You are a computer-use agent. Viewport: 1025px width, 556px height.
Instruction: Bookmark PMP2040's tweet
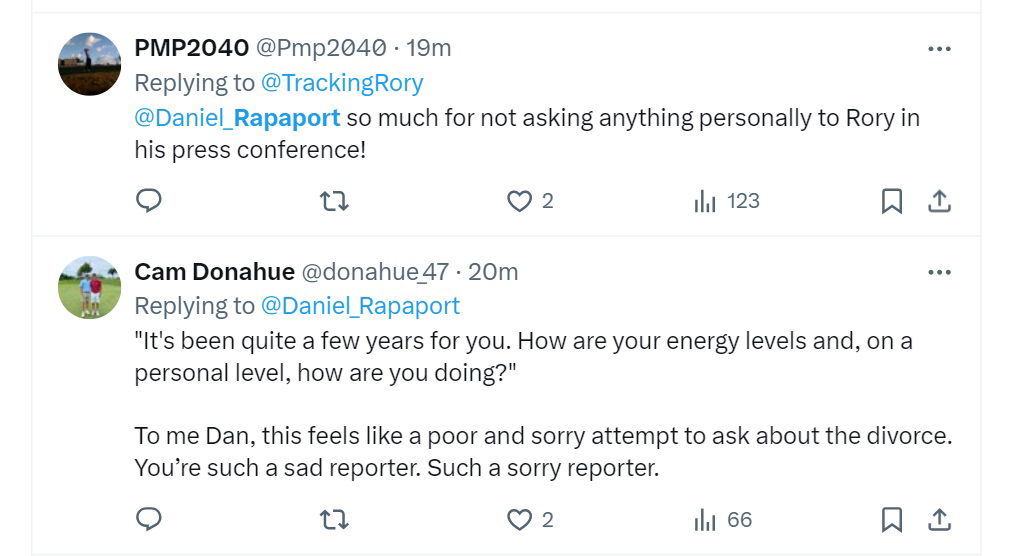click(892, 201)
